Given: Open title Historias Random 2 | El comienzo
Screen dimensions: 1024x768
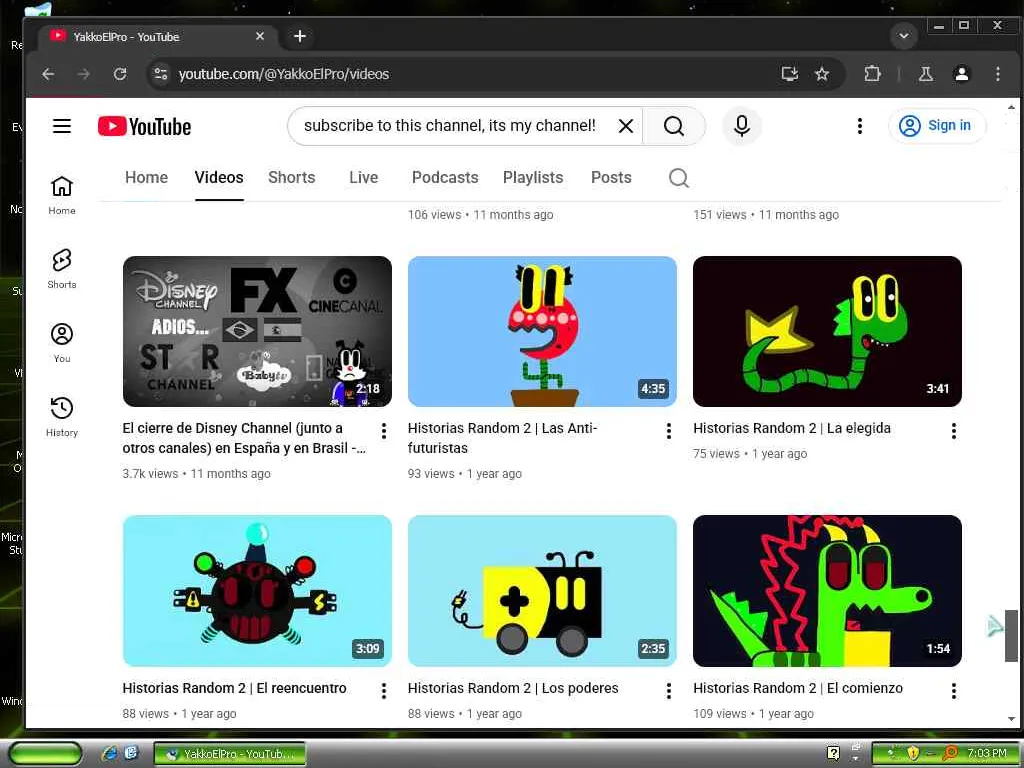Looking at the screenshot, I should (798, 688).
